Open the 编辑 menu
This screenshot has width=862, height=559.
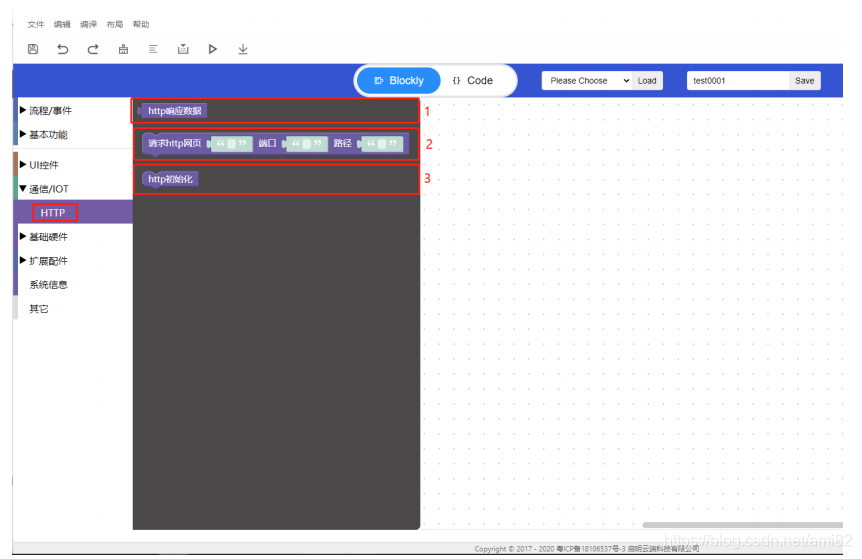(x=62, y=24)
